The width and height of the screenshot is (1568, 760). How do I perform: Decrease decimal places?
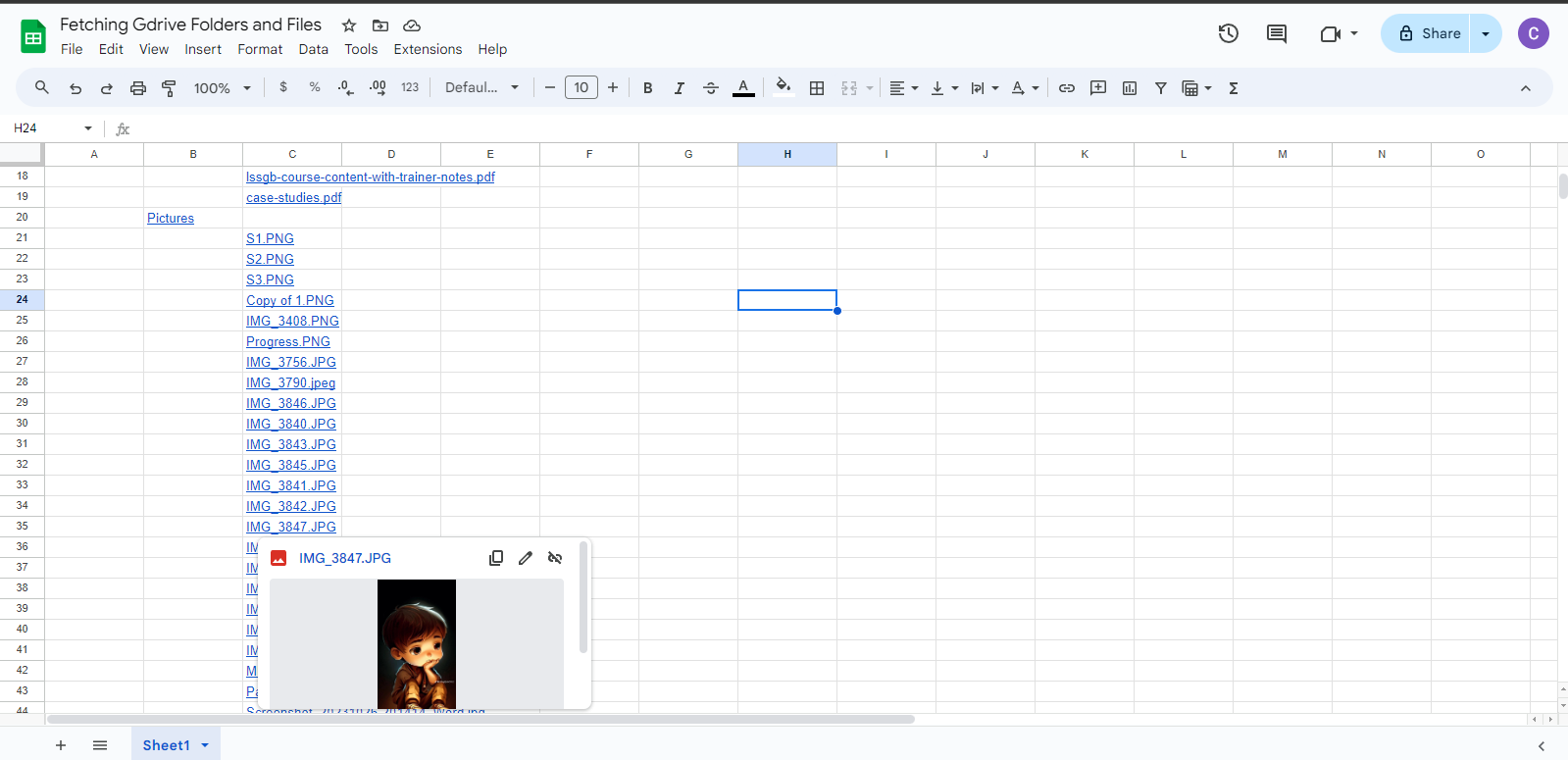click(345, 87)
